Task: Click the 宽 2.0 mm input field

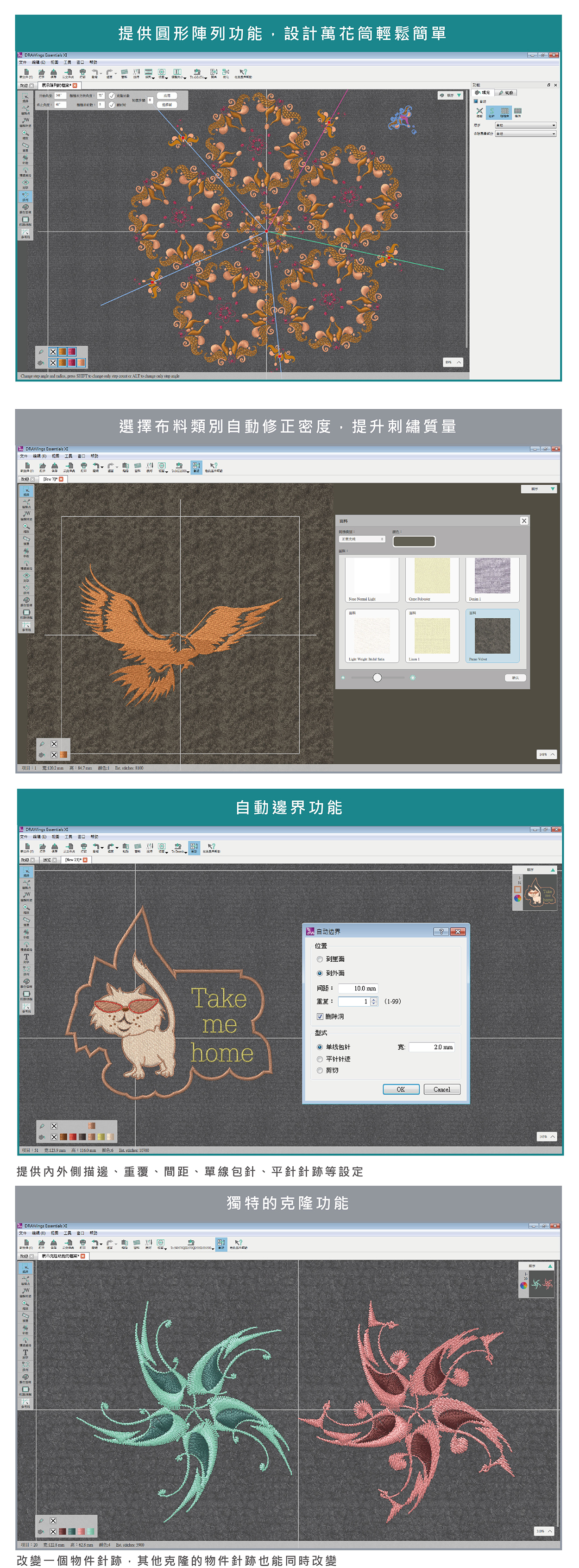Action: [432, 1047]
